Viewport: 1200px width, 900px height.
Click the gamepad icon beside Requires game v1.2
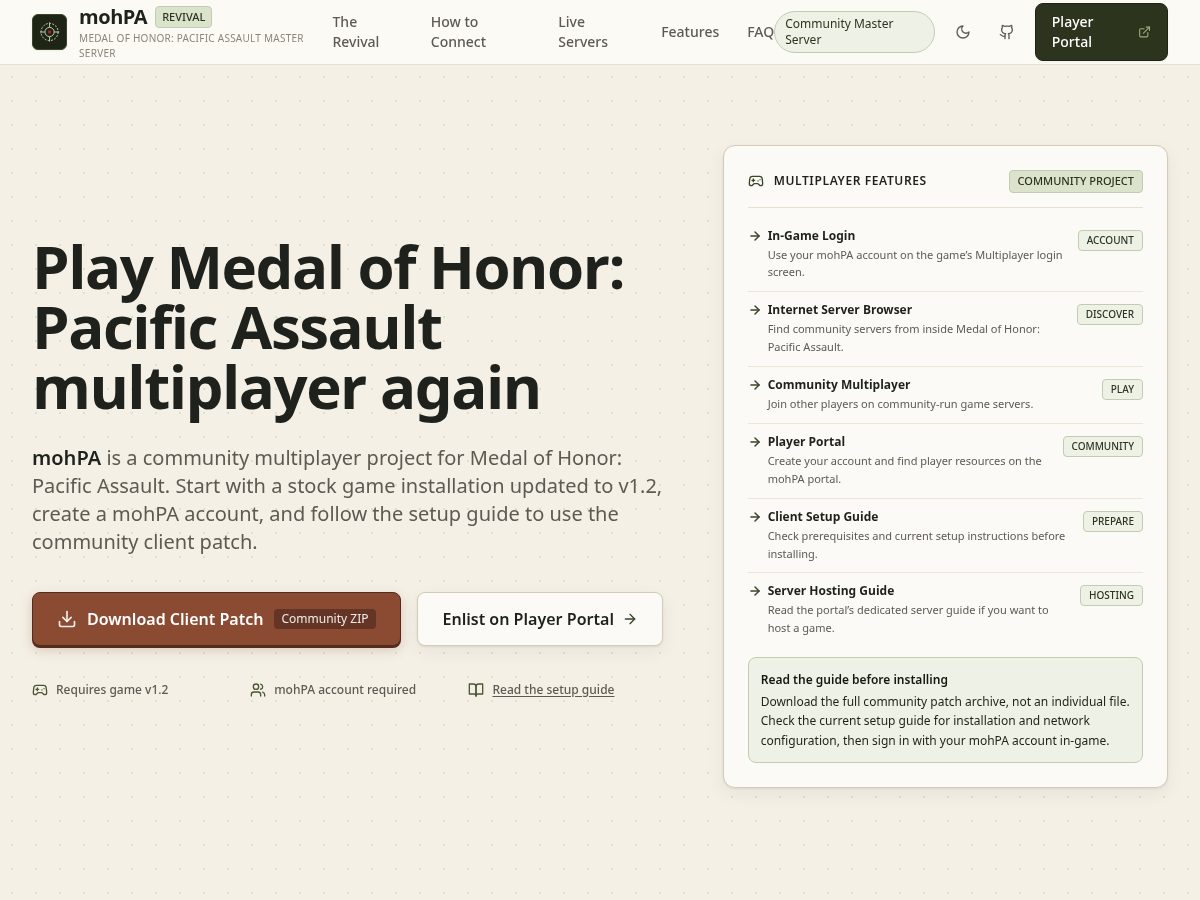[40, 690]
